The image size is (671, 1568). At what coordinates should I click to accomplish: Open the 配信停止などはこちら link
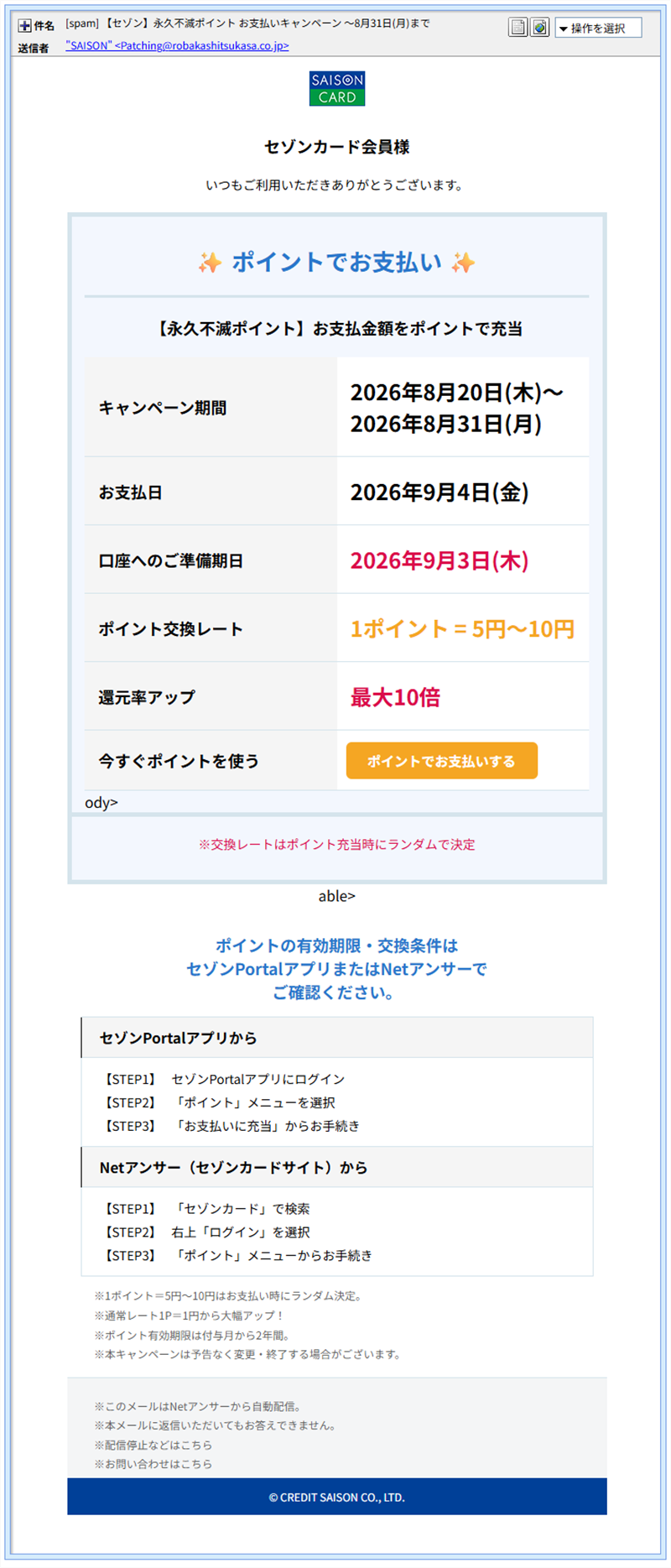(153, 1445)
